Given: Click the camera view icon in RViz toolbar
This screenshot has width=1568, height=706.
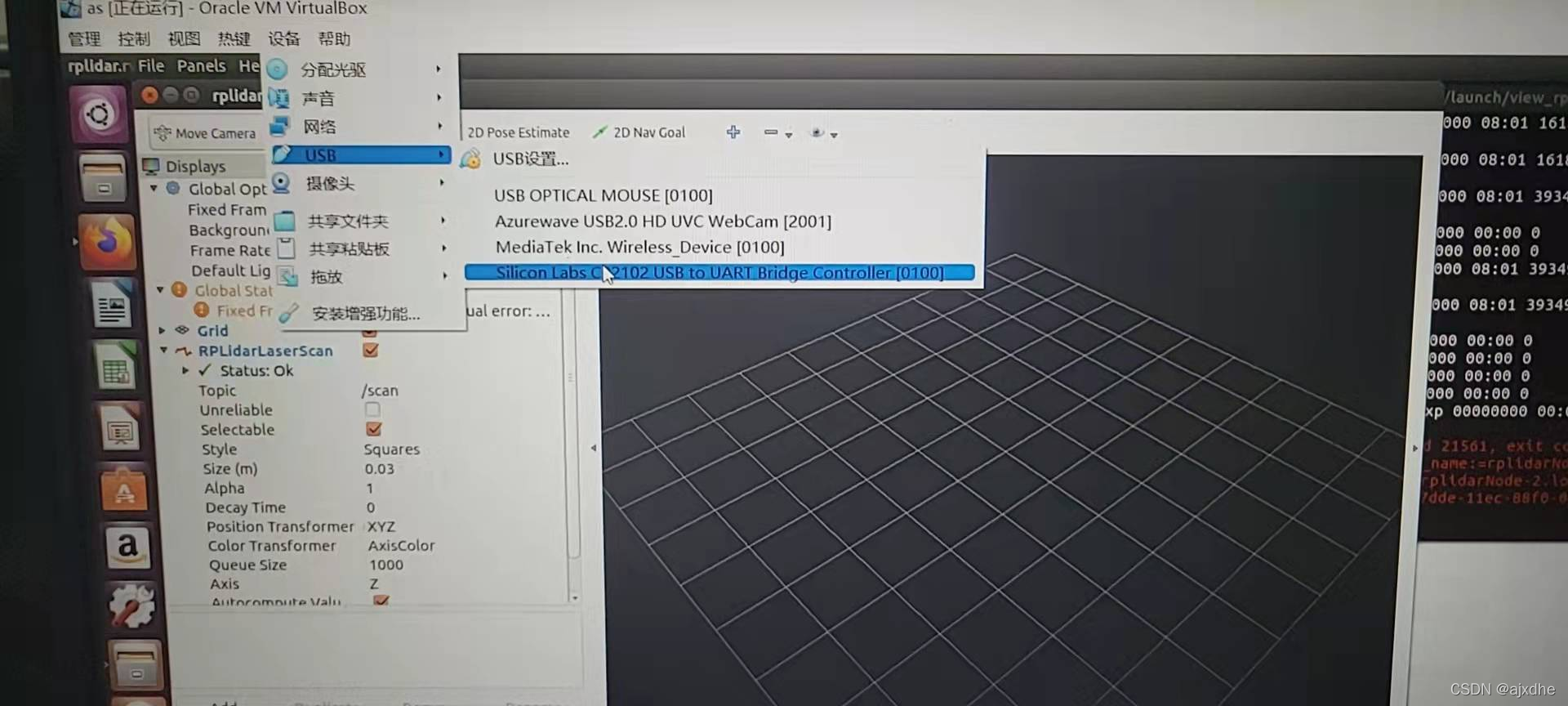Looking at the screenshot, I should click(817, 132).
